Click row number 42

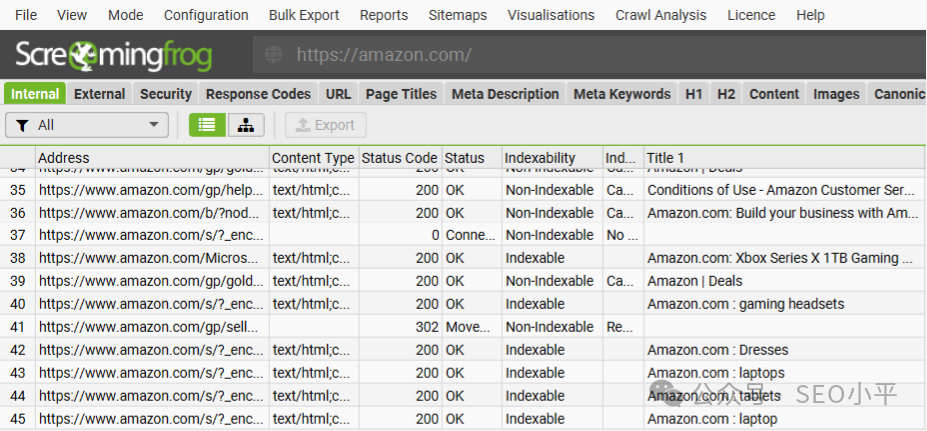pos(18,350)
